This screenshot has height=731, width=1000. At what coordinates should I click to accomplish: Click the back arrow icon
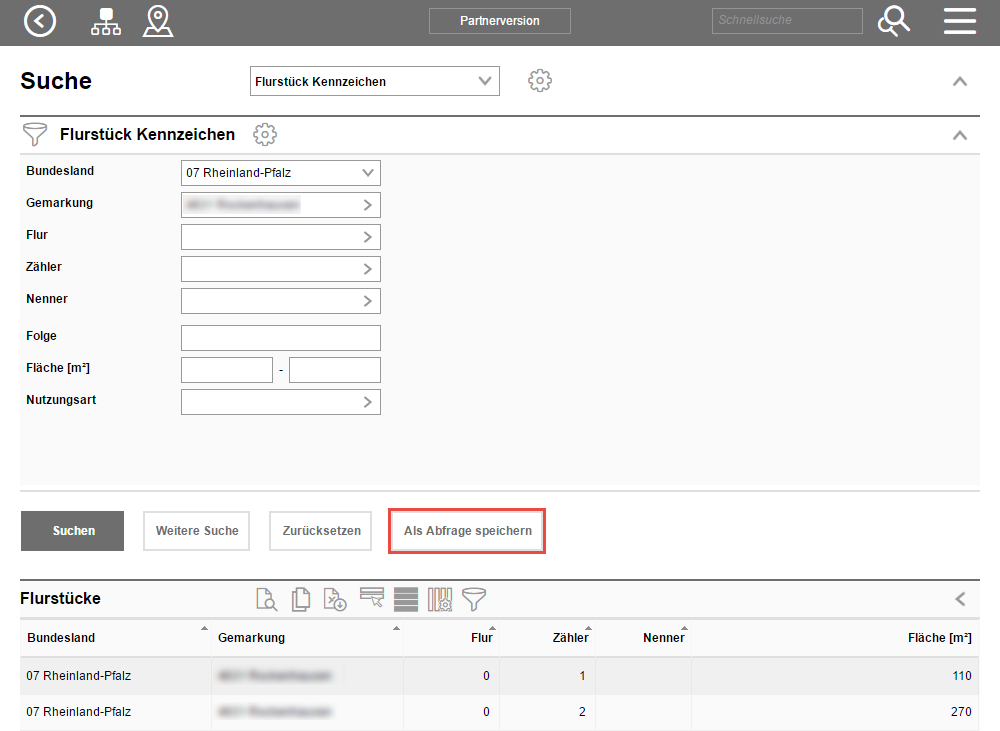coord(40,21)
